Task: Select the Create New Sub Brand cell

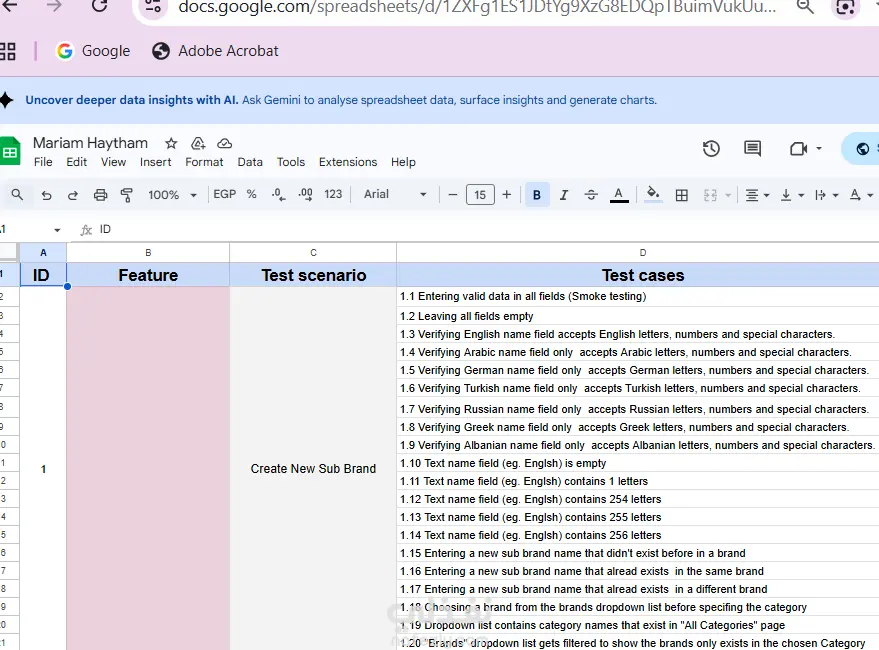Action: [x=313, y=469]
